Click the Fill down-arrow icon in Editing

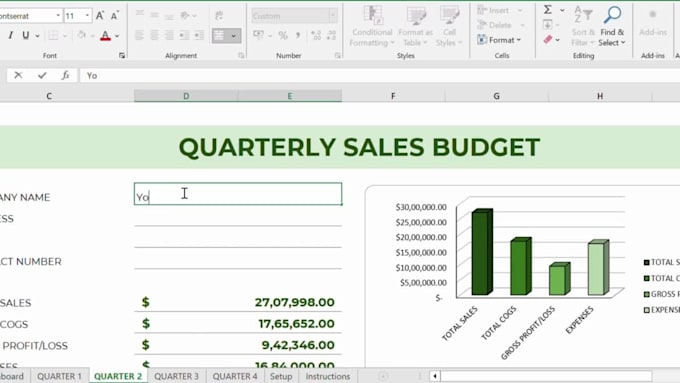pyautogui.click(x=548, y=24)
